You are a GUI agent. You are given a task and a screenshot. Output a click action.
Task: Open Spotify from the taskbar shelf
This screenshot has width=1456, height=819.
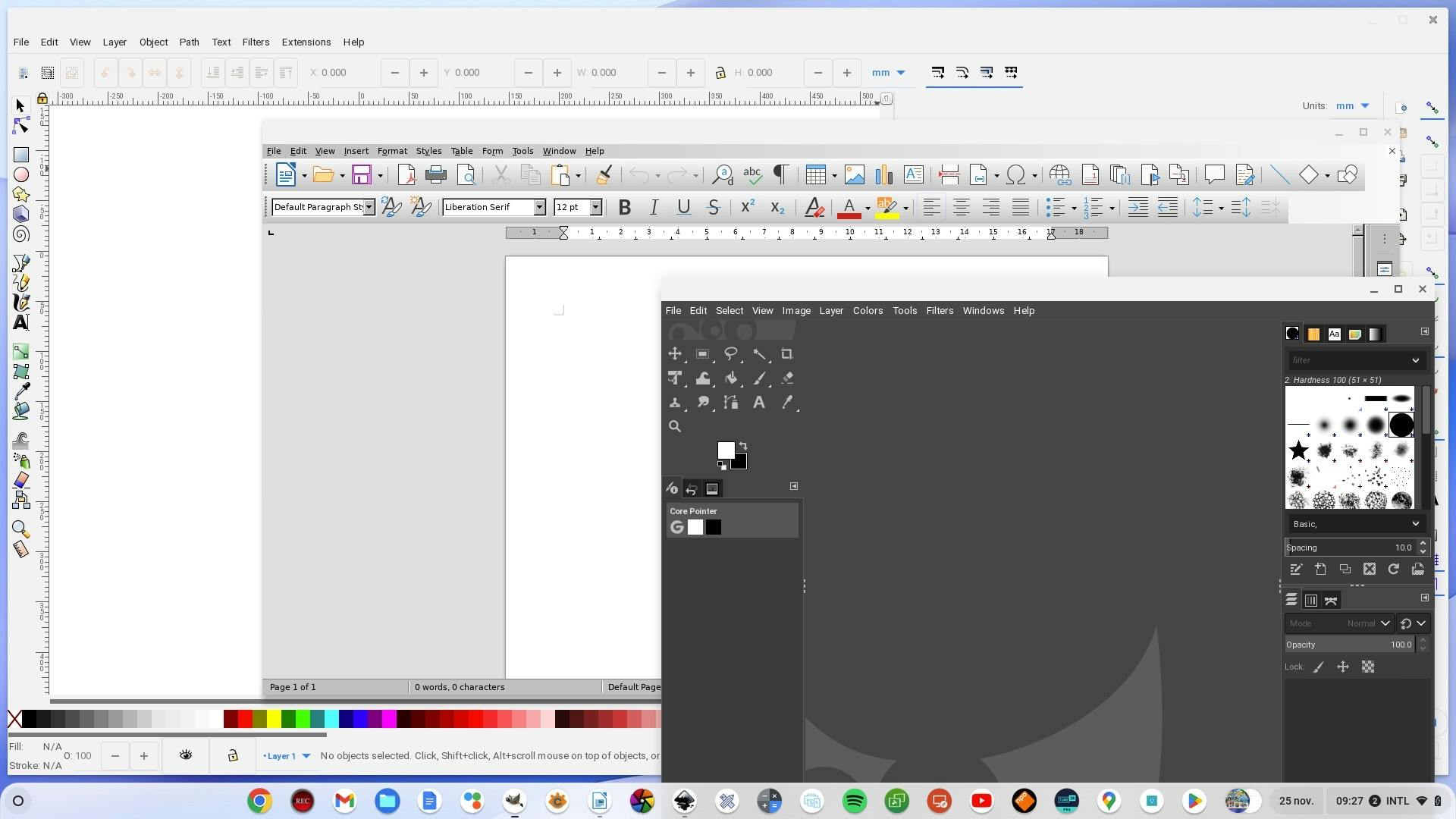click(x=854, y=801)
